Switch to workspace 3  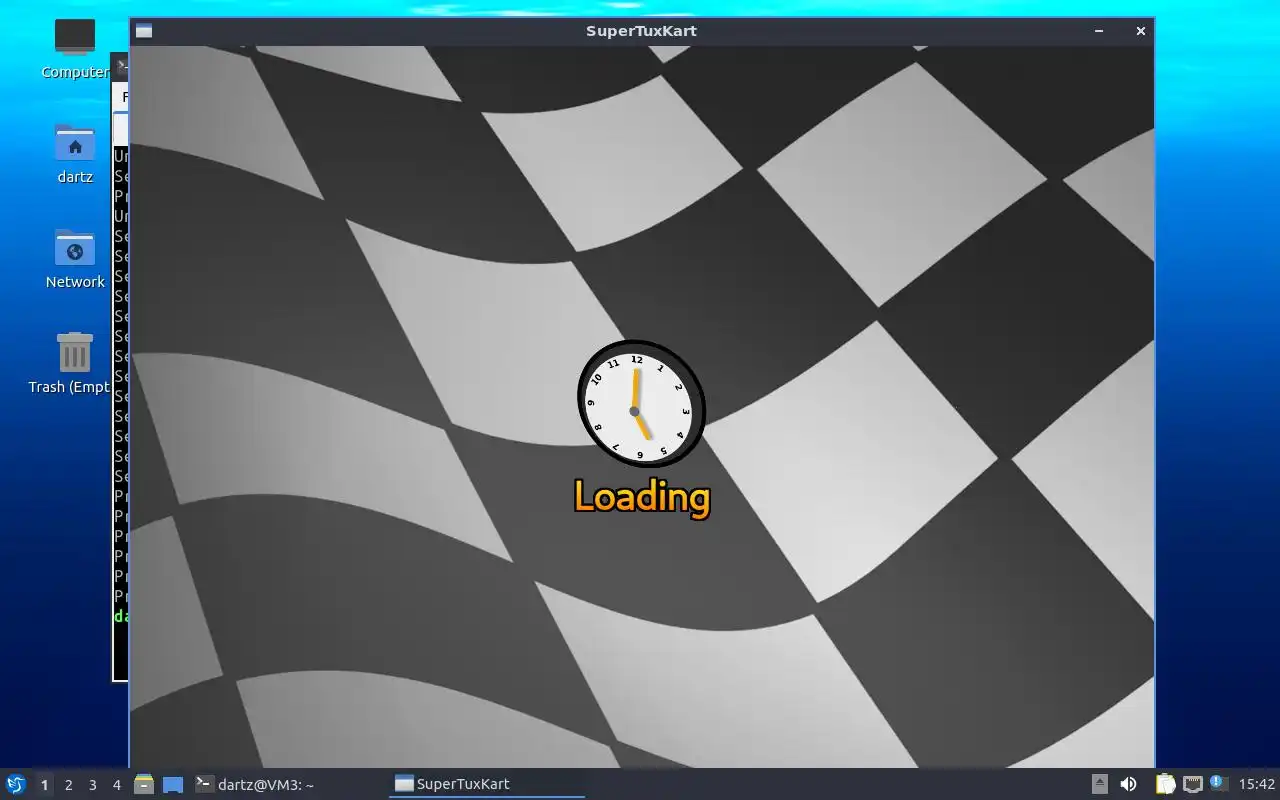[92, 785]
